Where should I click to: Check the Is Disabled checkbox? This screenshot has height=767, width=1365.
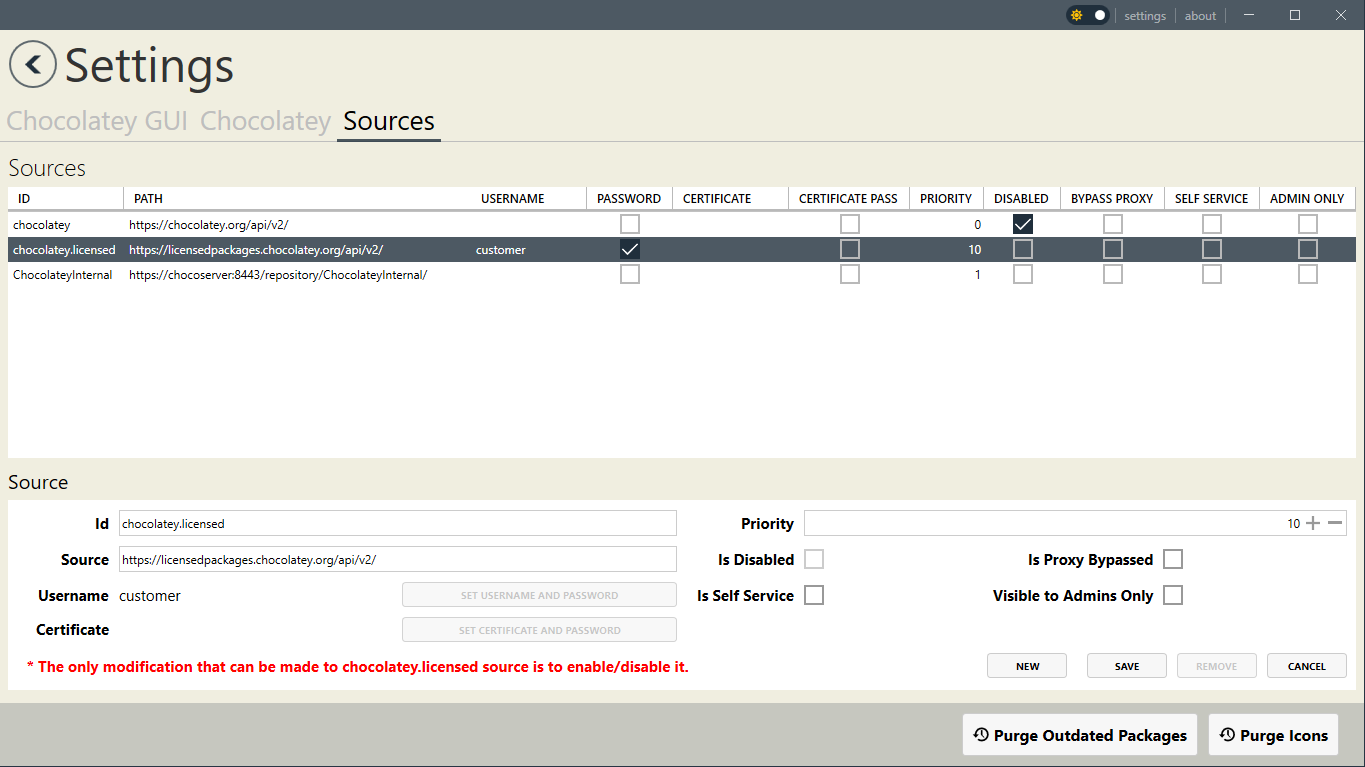click(814, 559)
